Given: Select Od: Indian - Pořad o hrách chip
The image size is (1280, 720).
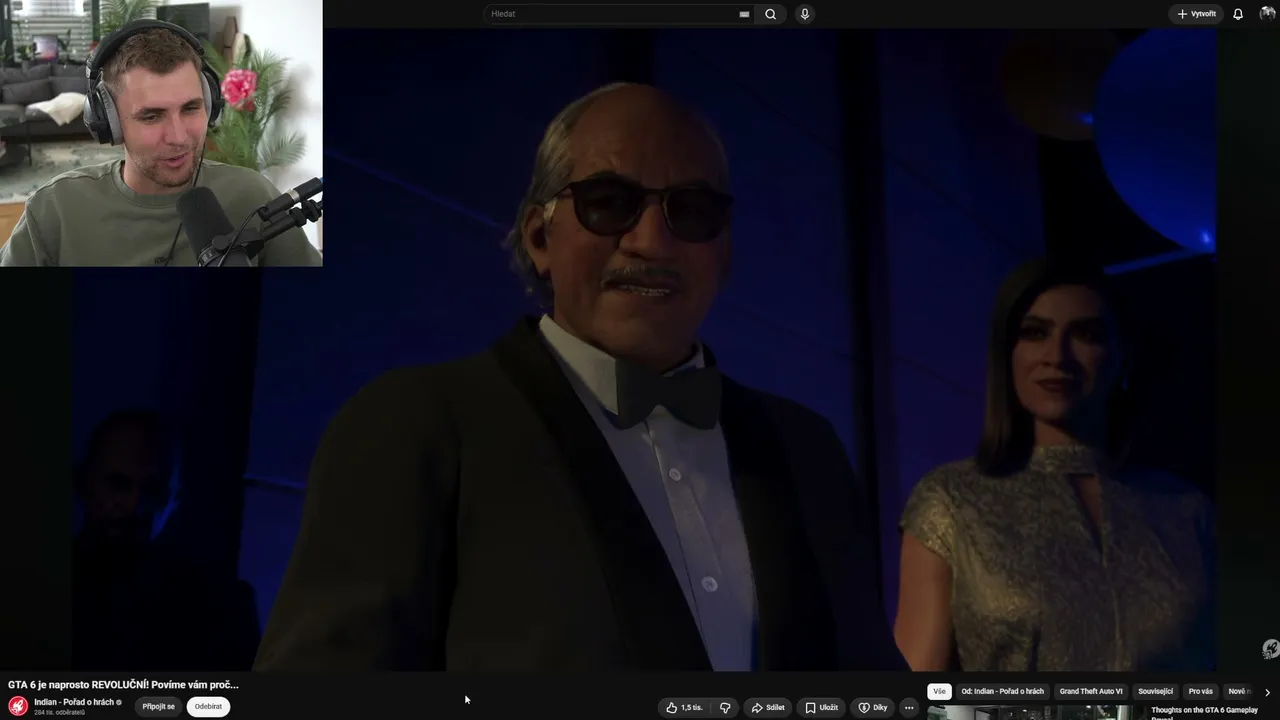Looking at the screenshot, I should tap(1002, 691).
